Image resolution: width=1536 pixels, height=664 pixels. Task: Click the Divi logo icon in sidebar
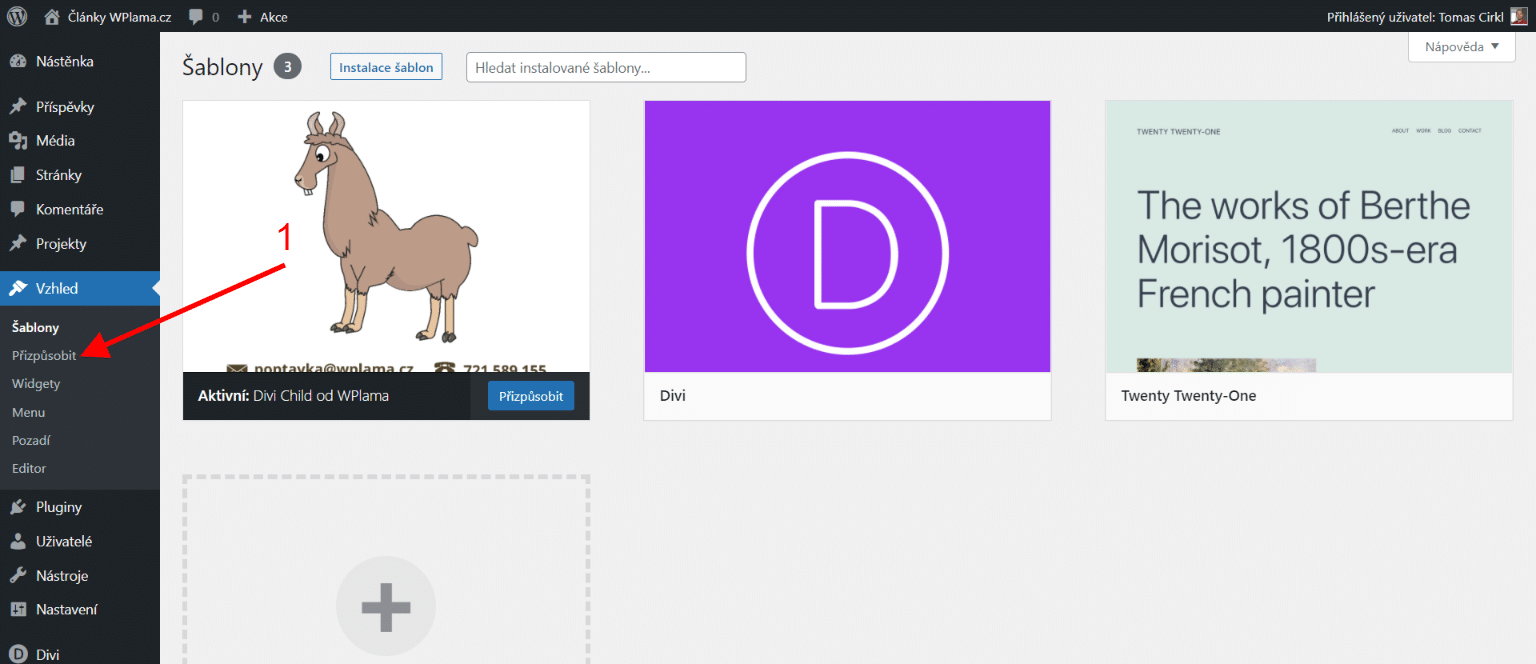pos(18,655)
